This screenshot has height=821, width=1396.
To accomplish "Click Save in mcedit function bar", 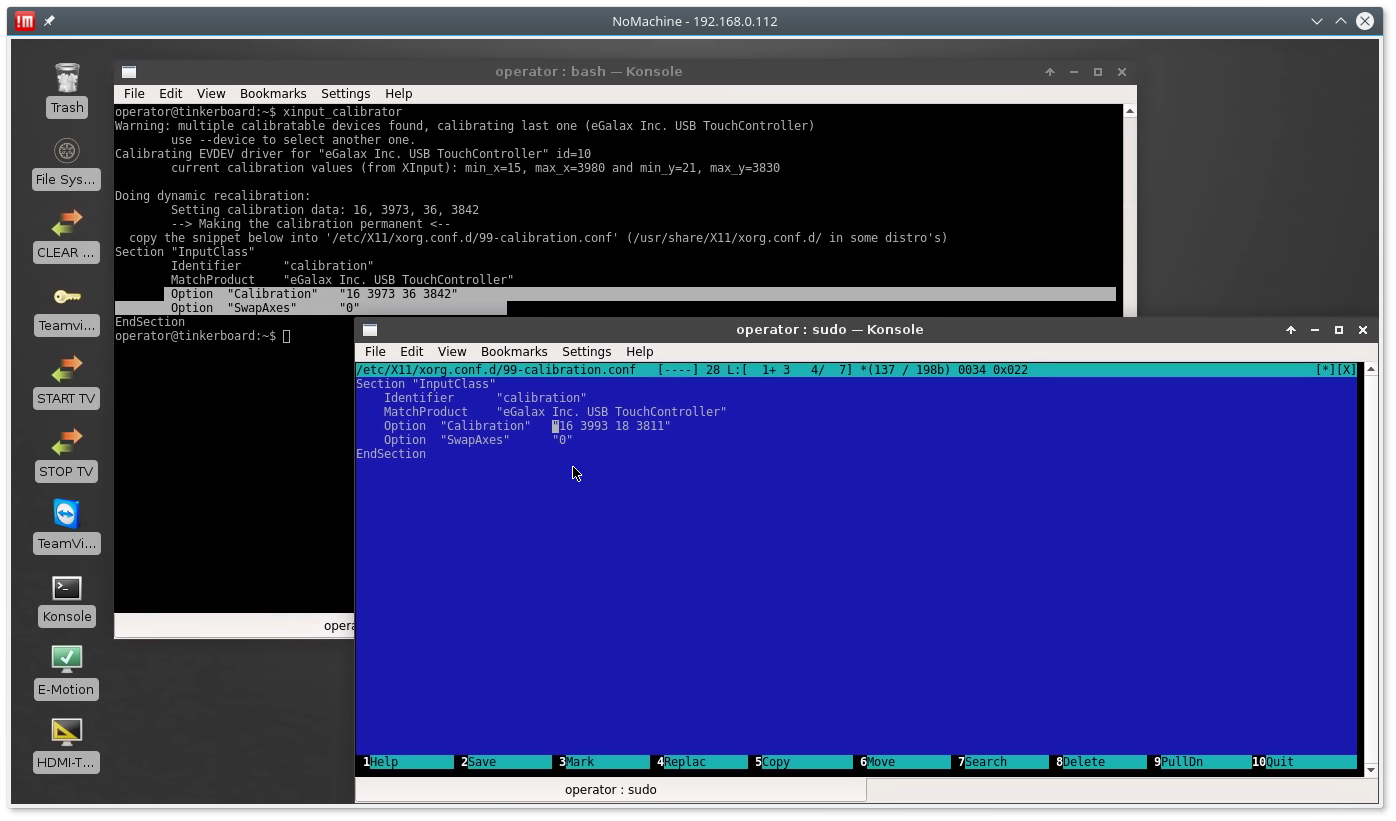I will 482,762.
